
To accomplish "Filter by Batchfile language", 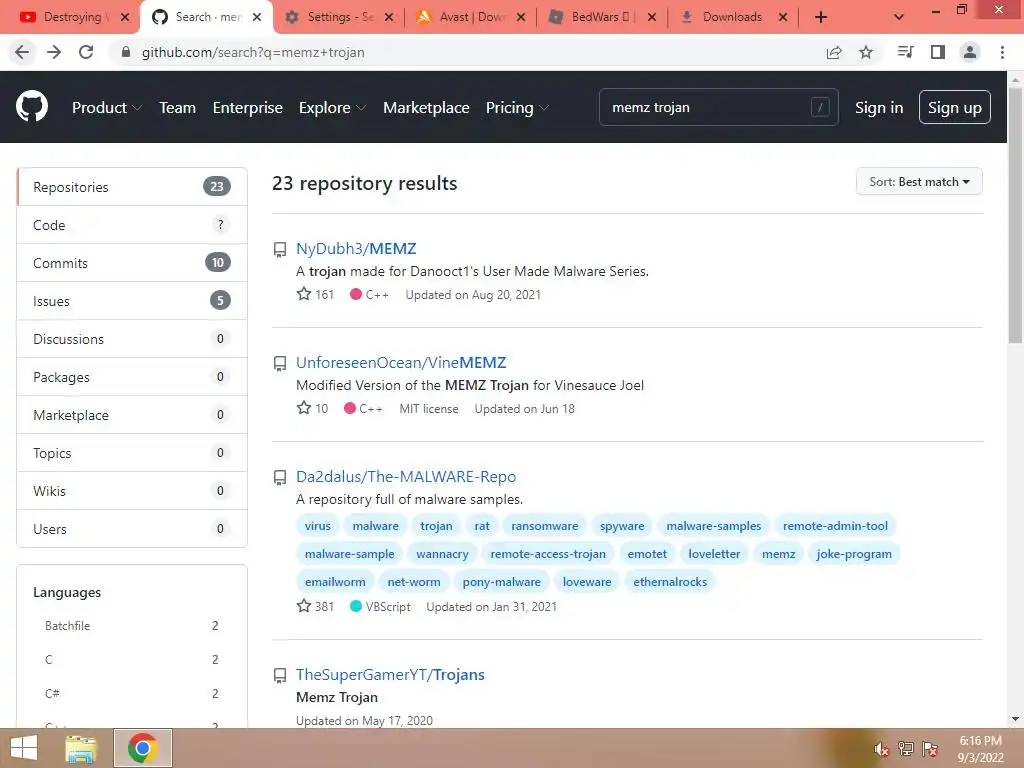I will 131,626.
